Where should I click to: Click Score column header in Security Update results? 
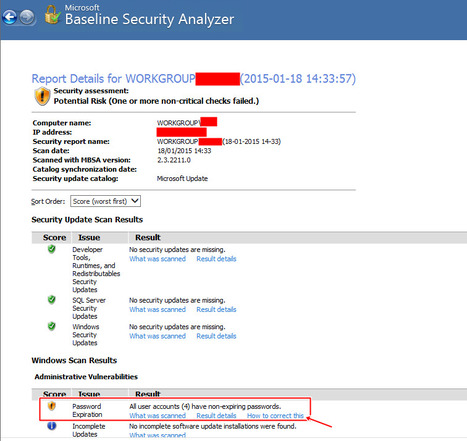point(54,237)
